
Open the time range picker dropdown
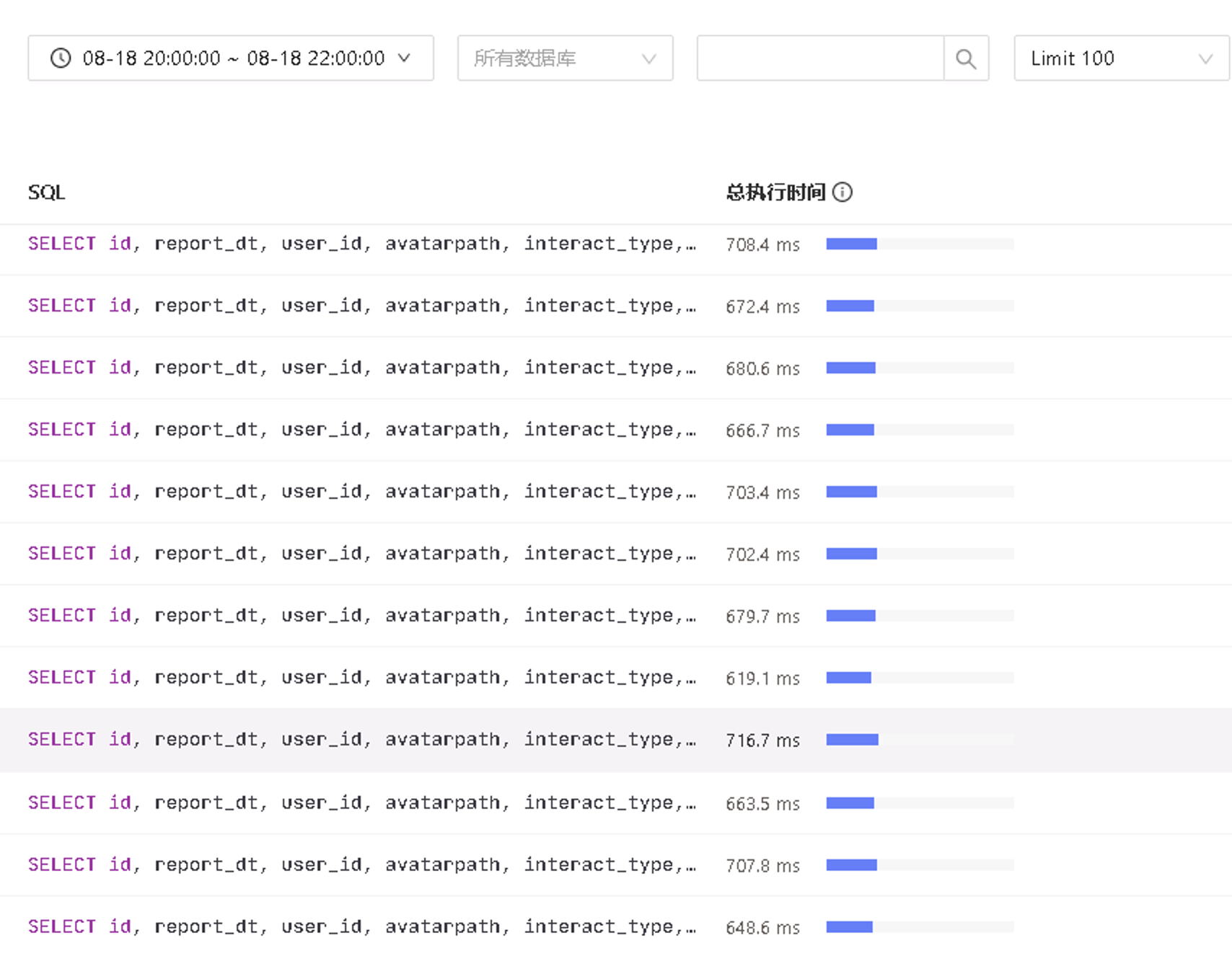tap(231, 58)
